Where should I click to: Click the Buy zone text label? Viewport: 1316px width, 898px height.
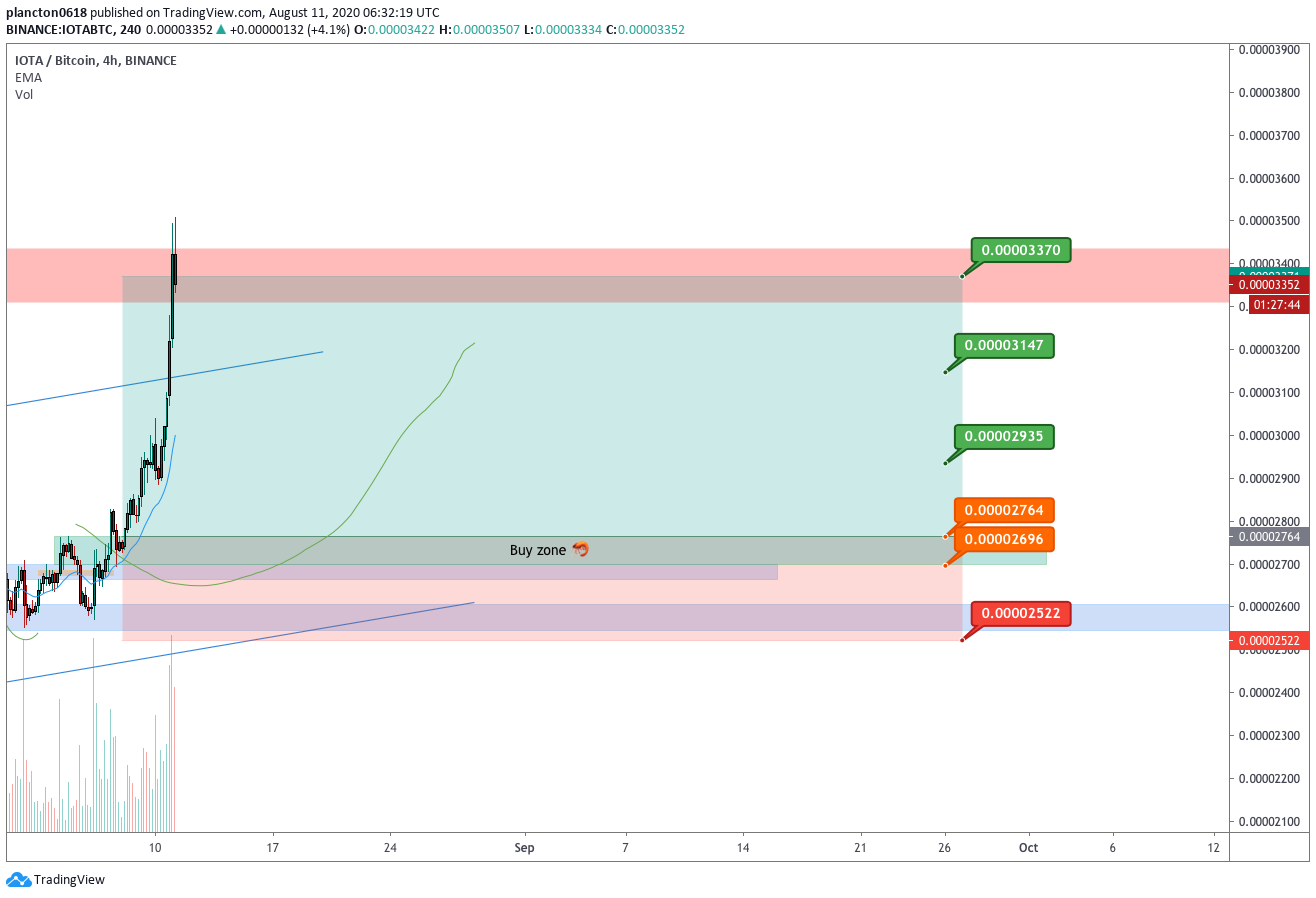pyautogui.click(x=538, y=550)
